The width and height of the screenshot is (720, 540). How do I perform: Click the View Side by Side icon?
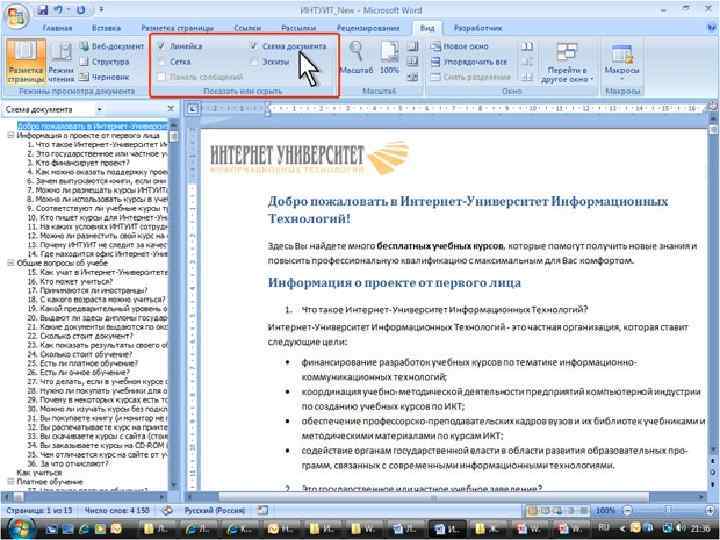tap(527, 46)
